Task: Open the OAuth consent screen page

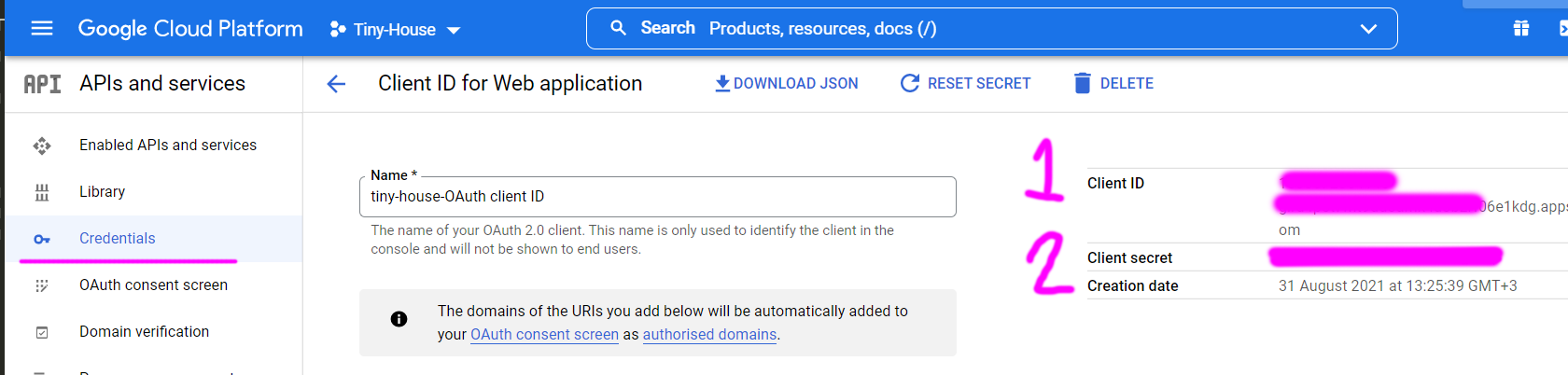Action: (x=153, y=285)
